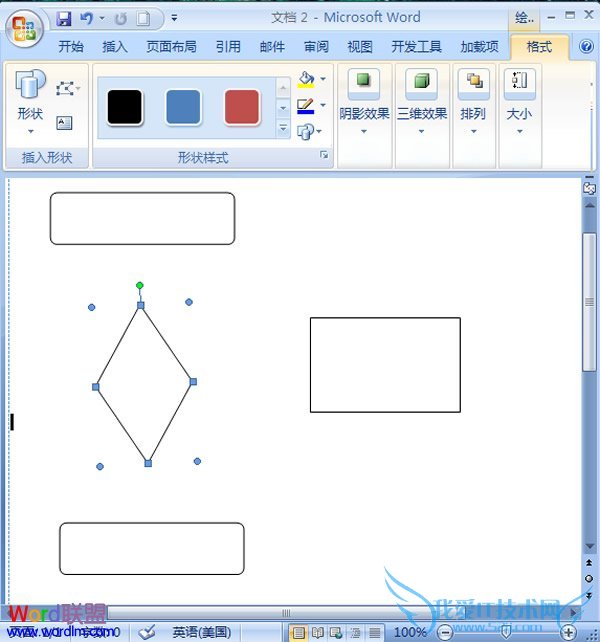
Task: Open the 视图 tab
Action: click(x=360, y=47)
